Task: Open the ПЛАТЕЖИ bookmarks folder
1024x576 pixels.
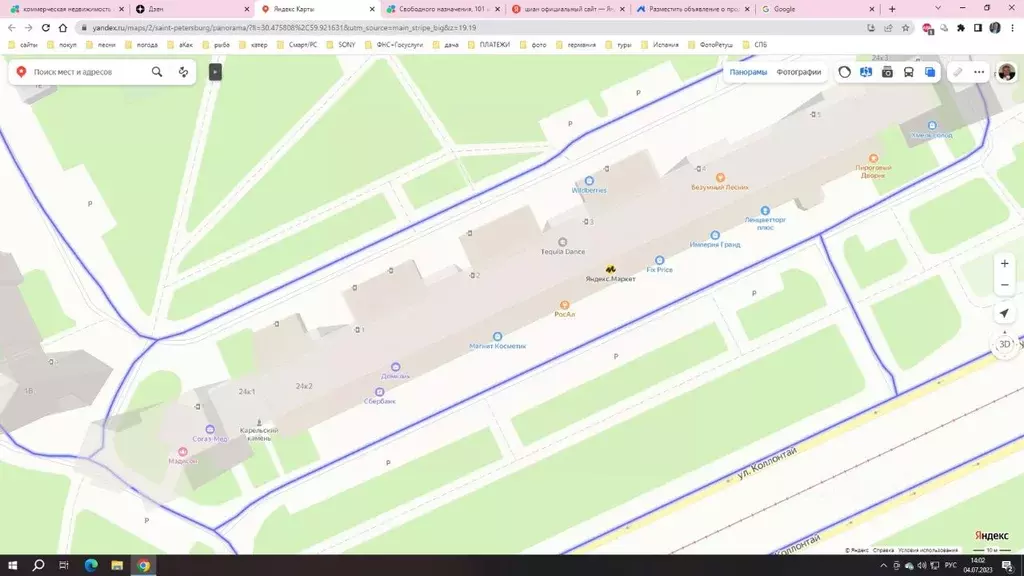Action: pyautogui.click(x=489, y=45)
